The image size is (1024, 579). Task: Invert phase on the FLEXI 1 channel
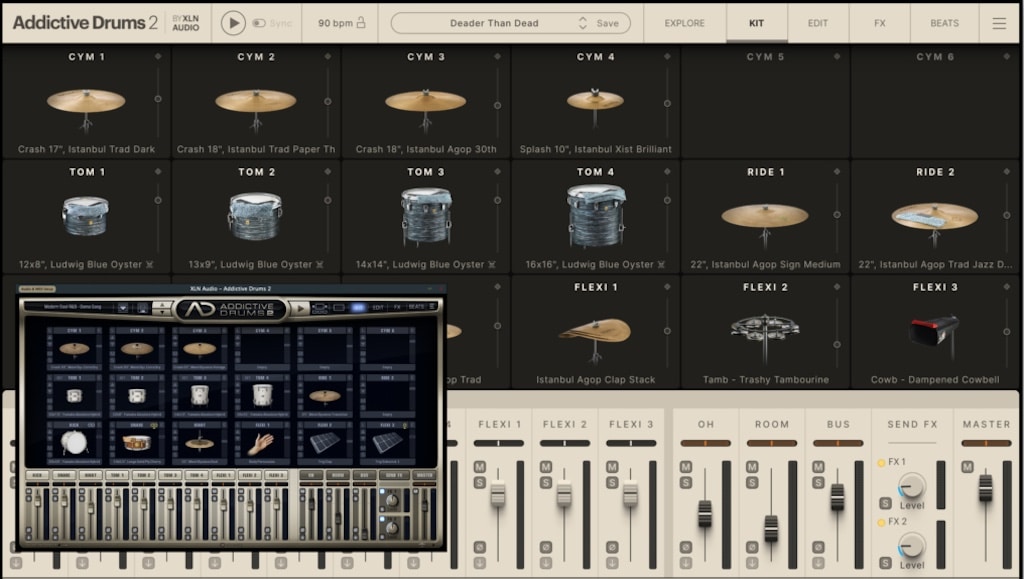coord(480,548)
